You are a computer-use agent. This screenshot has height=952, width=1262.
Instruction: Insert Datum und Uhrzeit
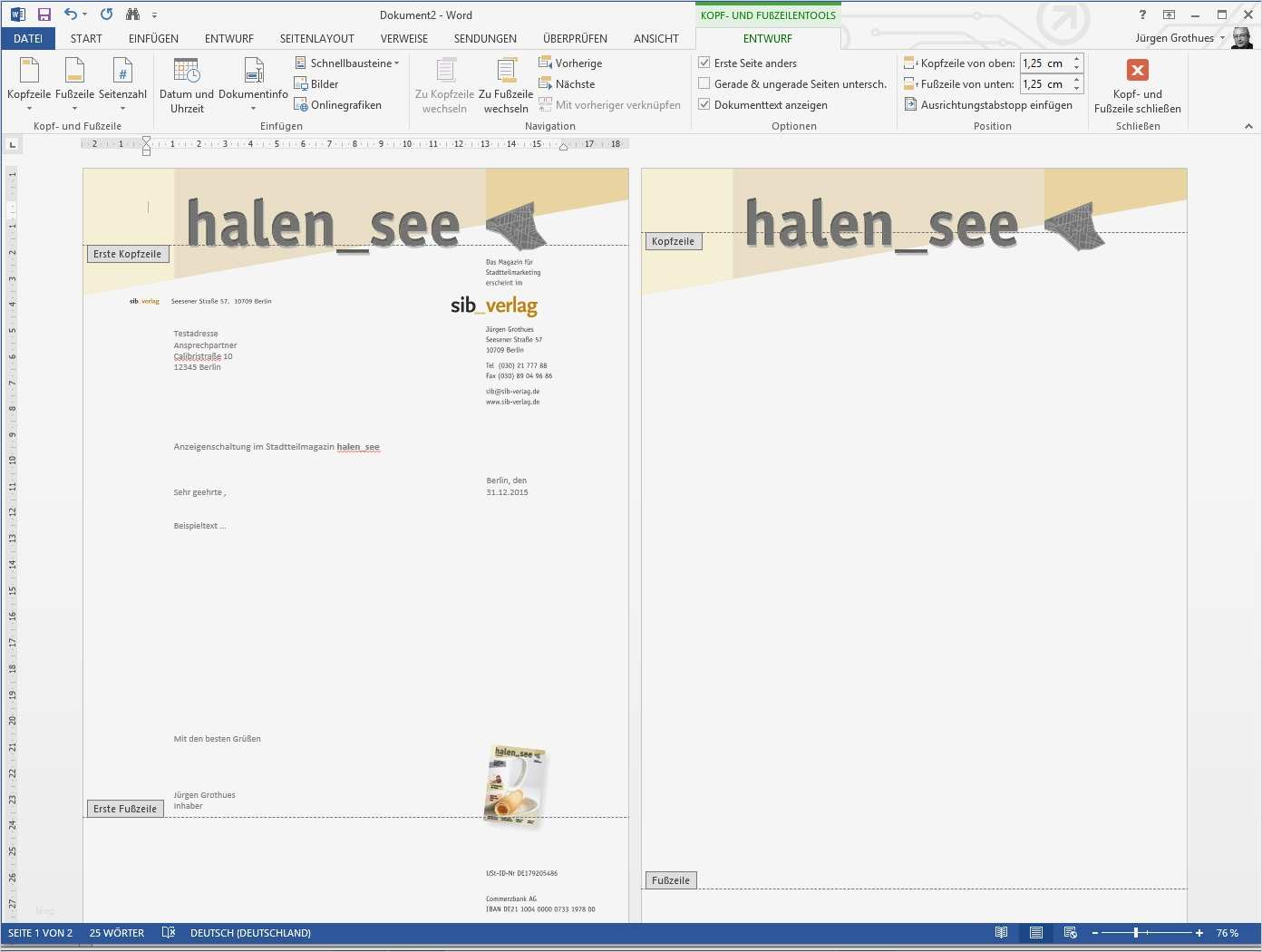click(x=187, y=85)
